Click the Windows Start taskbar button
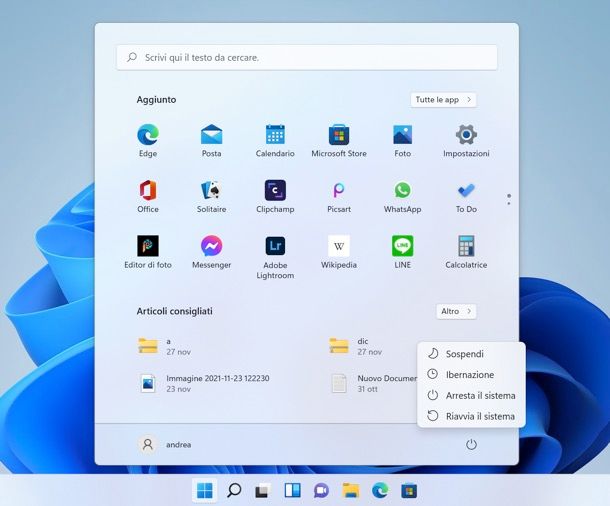610x506 pixels. (x=205, y=490)
